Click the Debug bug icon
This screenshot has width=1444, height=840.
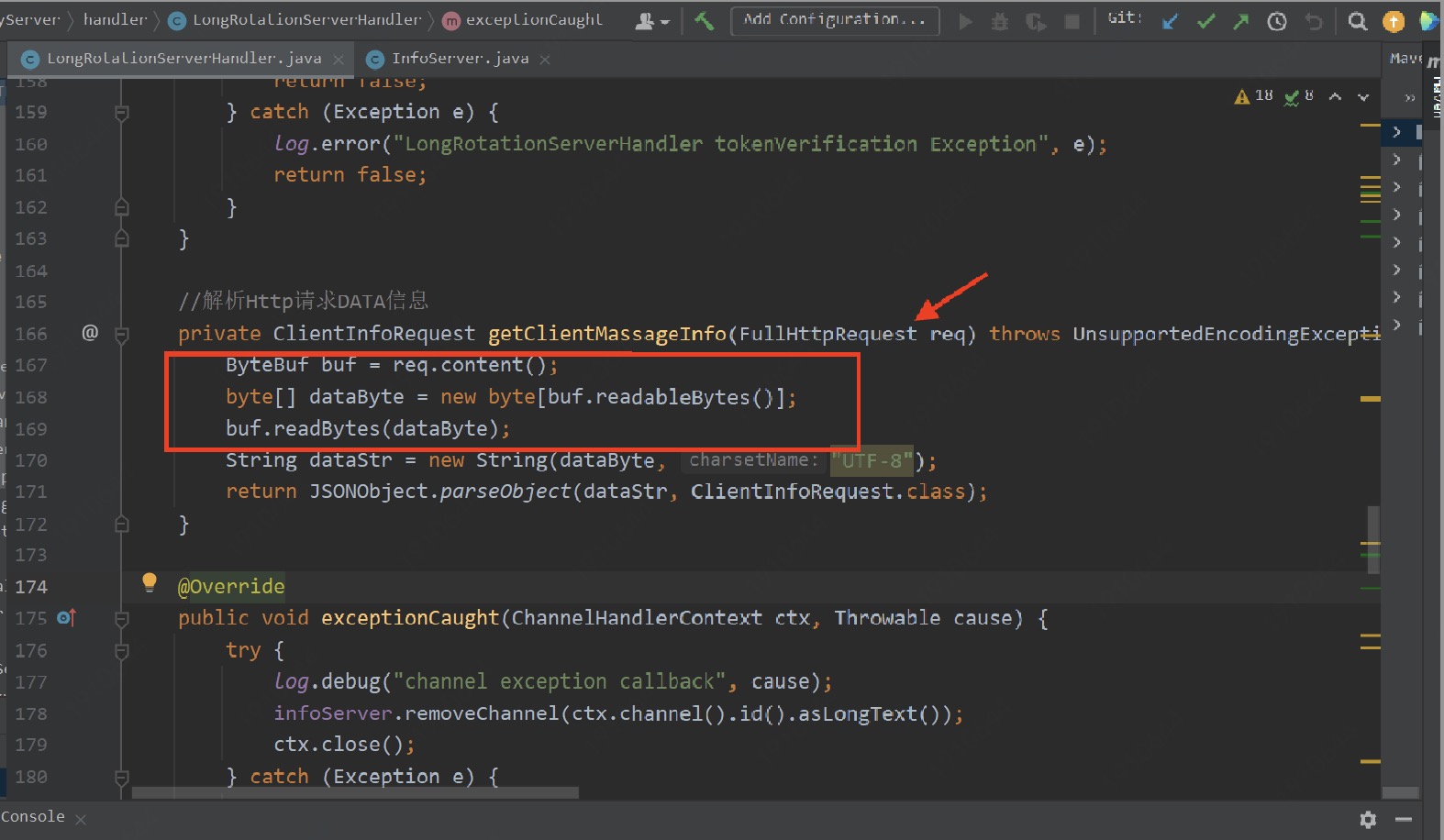tap(1000, 21)
